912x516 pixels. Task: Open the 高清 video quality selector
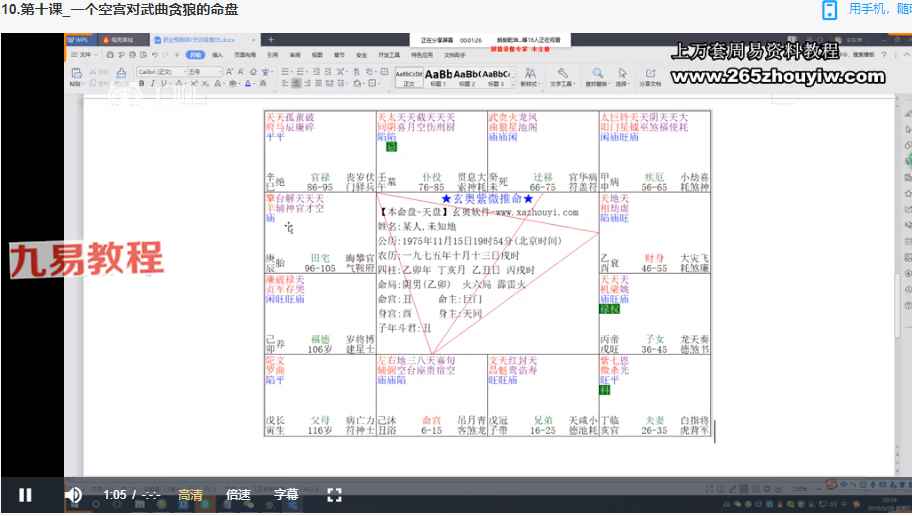click(x=190, y=494)
